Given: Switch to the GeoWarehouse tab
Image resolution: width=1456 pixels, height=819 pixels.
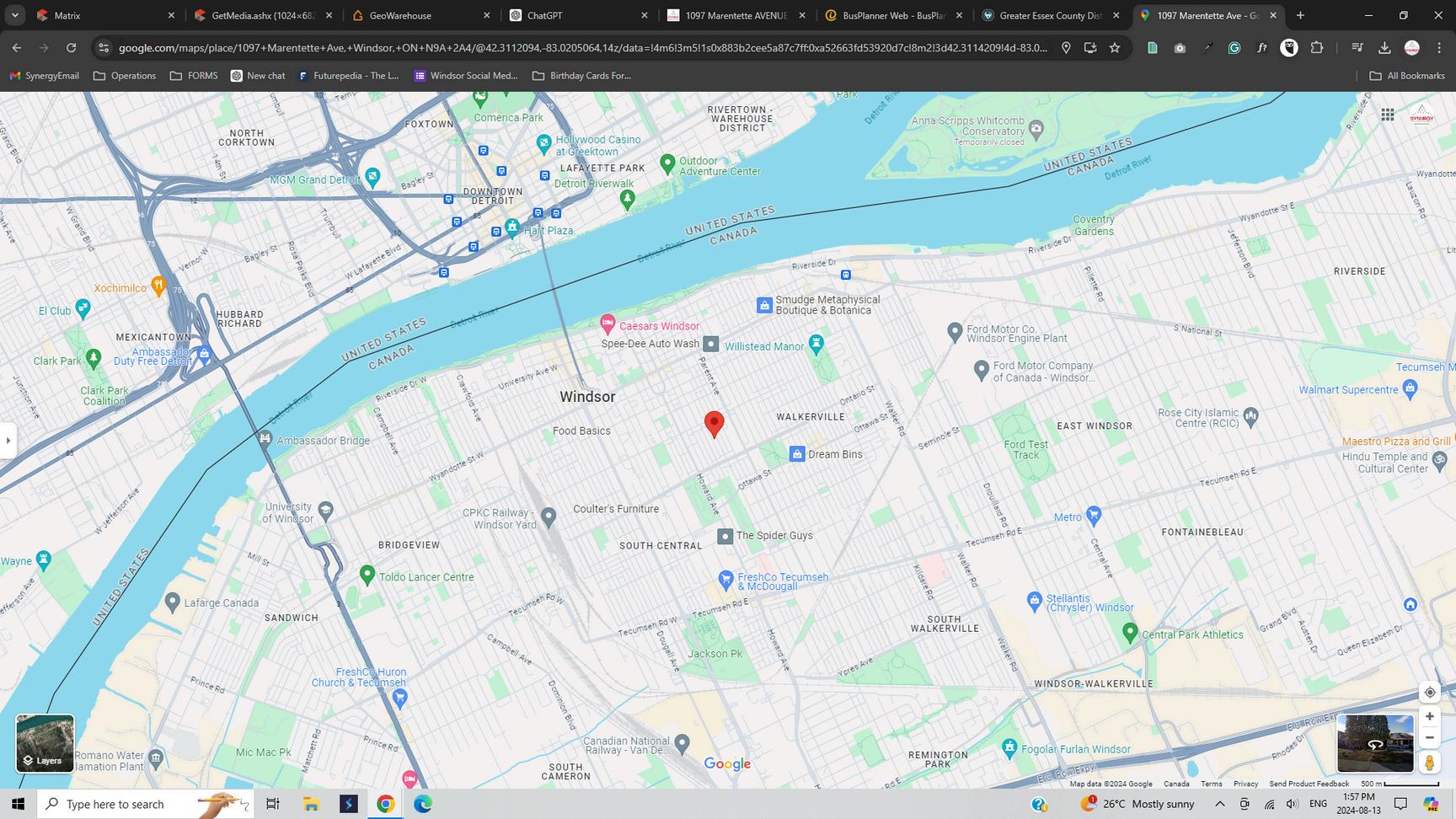Looking at the screenshot, I should [x=421, y=15].
